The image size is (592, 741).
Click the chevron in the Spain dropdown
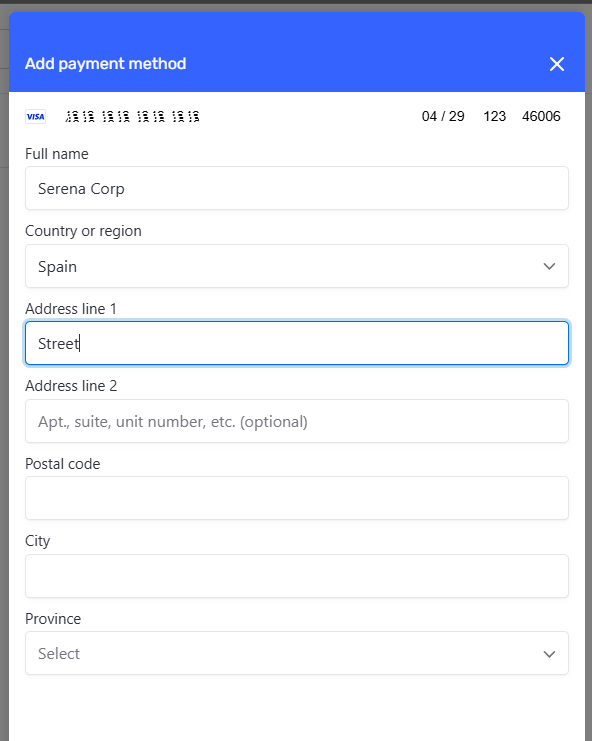click(x=549, y=267)
